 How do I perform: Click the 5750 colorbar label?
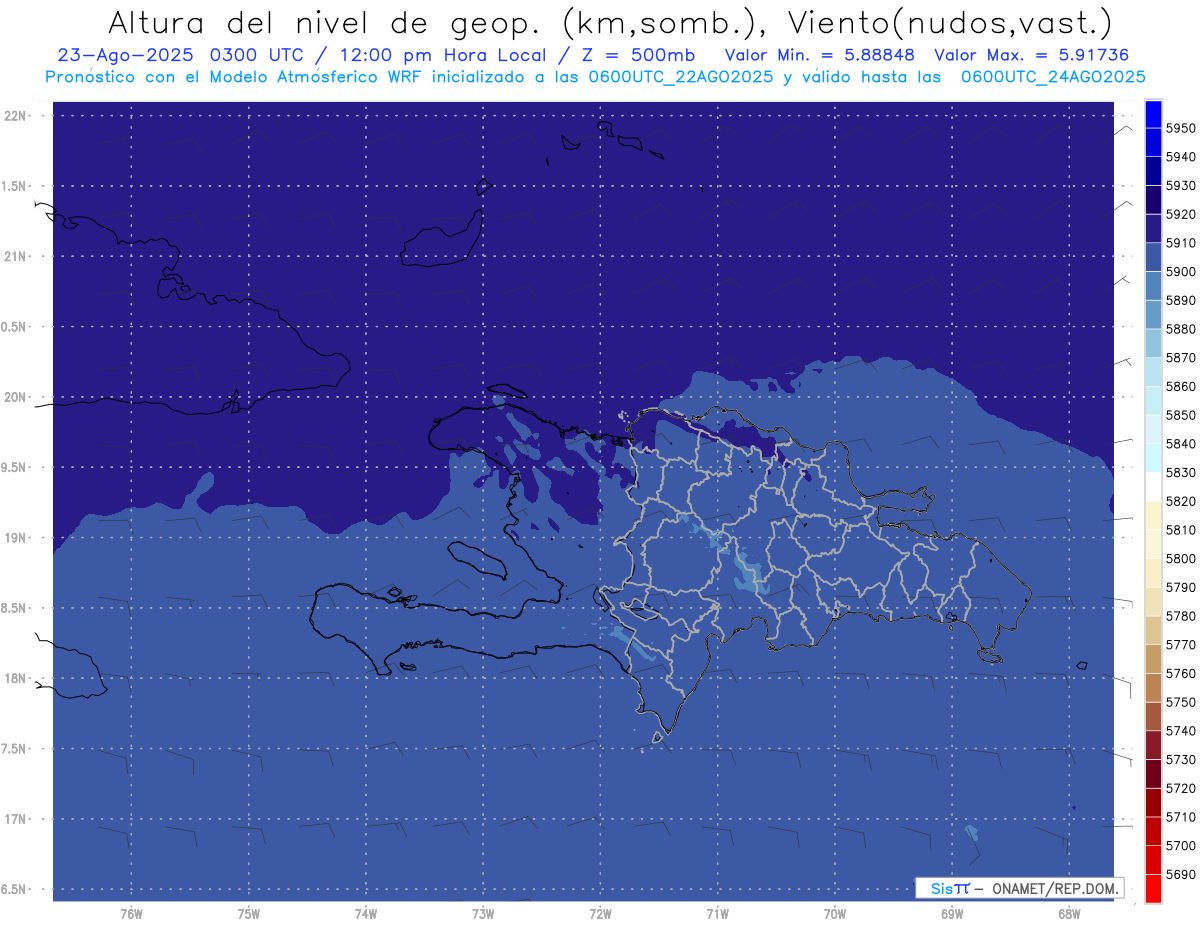(x=1180, y=702)
